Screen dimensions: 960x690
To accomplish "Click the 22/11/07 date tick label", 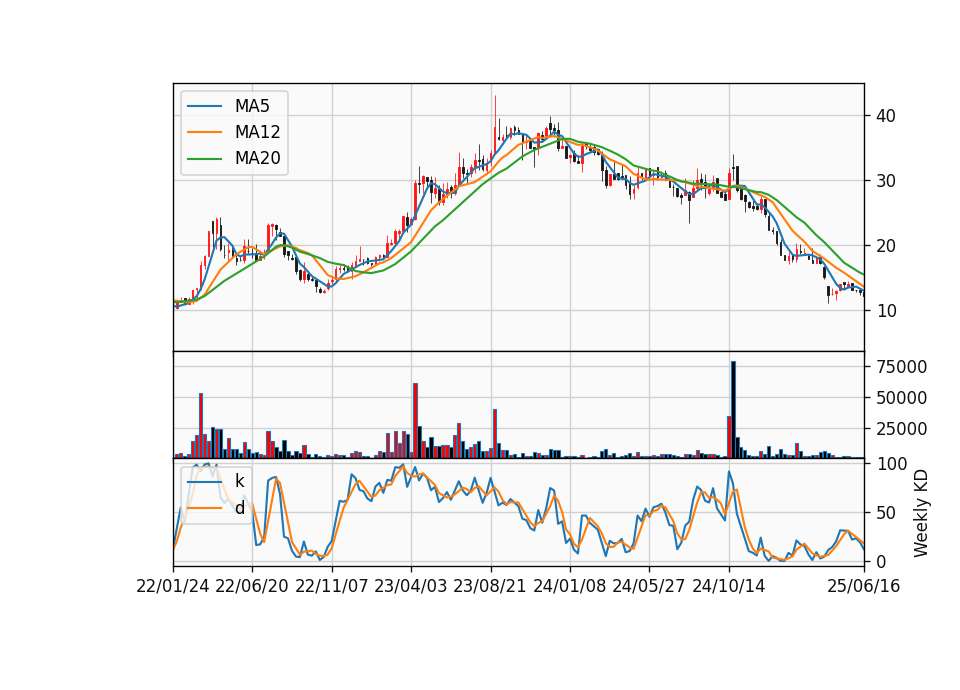I will coord(332,586).
